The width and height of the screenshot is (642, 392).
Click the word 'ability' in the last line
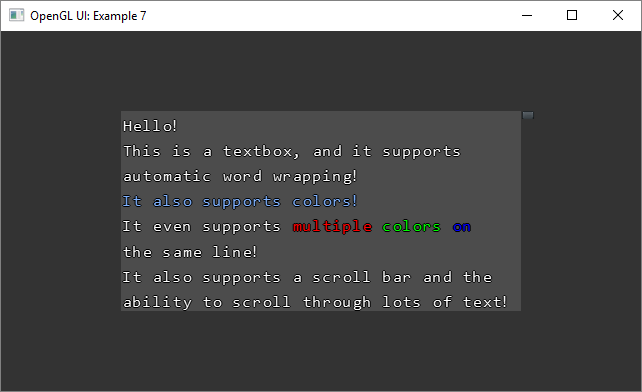click(157, 303)
